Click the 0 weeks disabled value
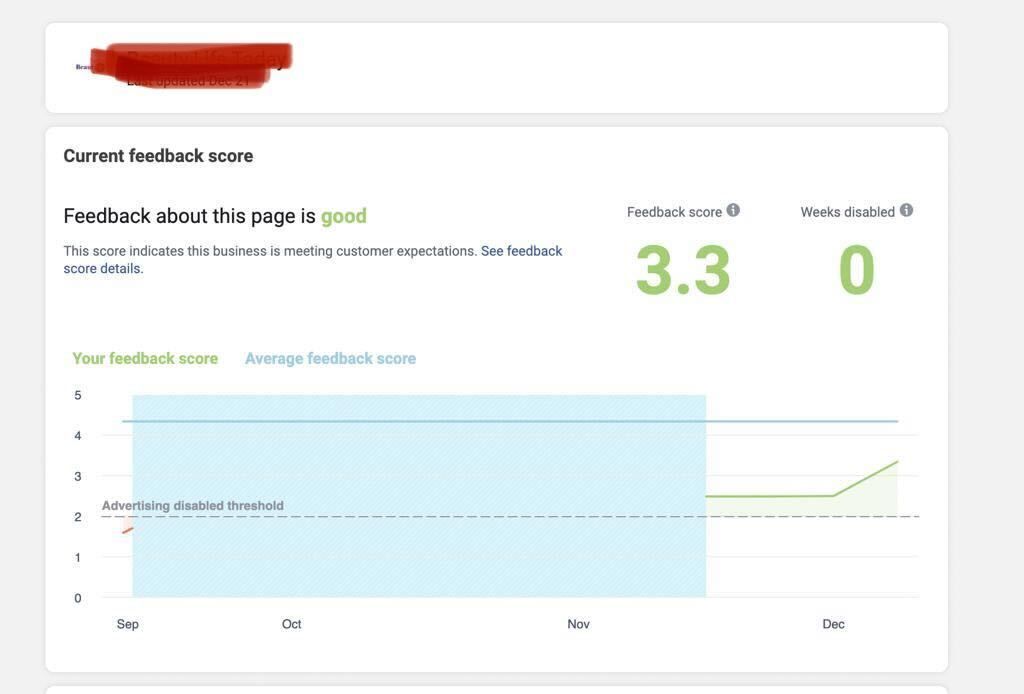This screenshot has width=1024, height=694. pos(856,270)
